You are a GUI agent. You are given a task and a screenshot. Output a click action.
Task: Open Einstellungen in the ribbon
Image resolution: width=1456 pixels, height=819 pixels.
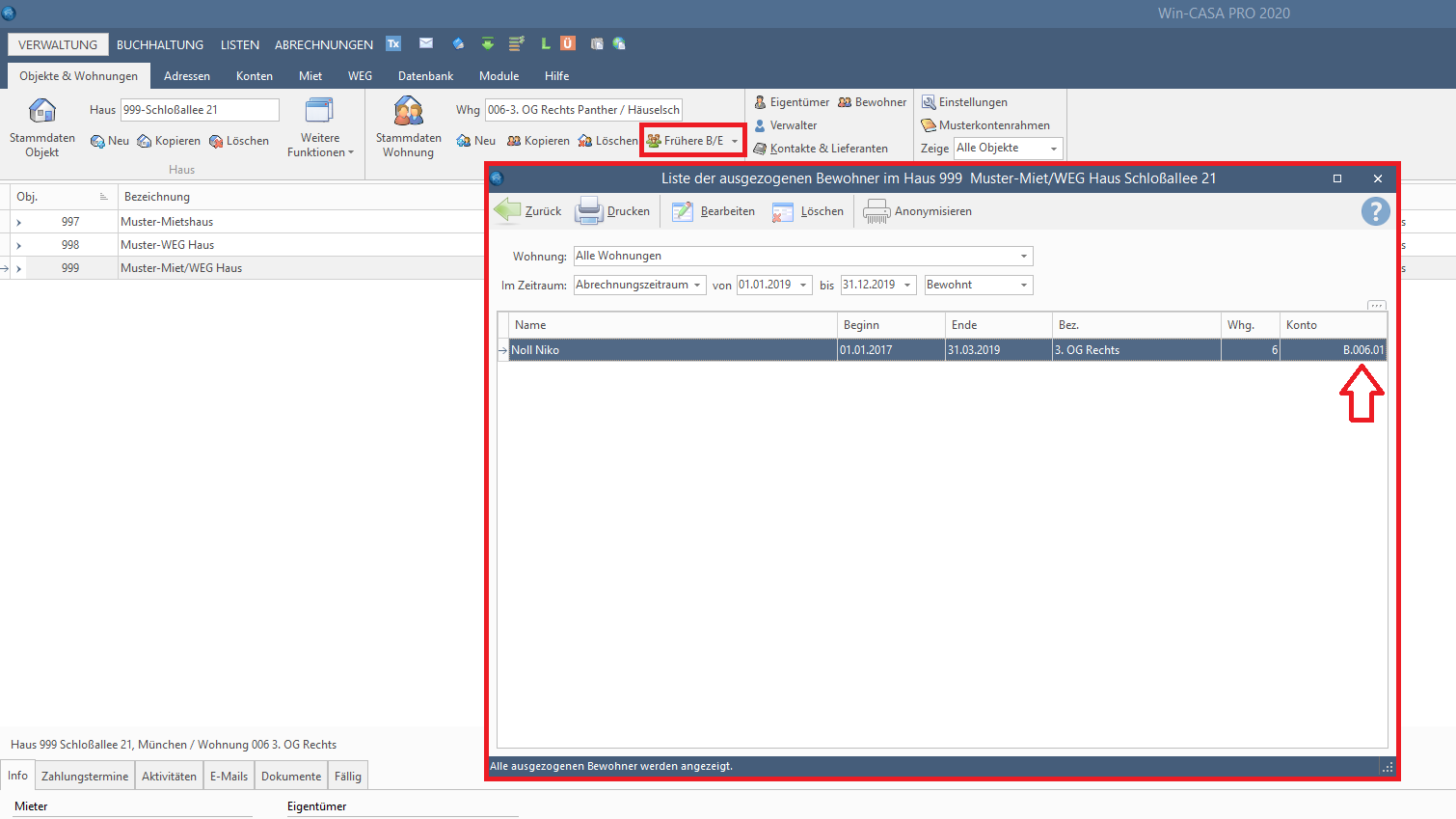click(x=964, y=102)
